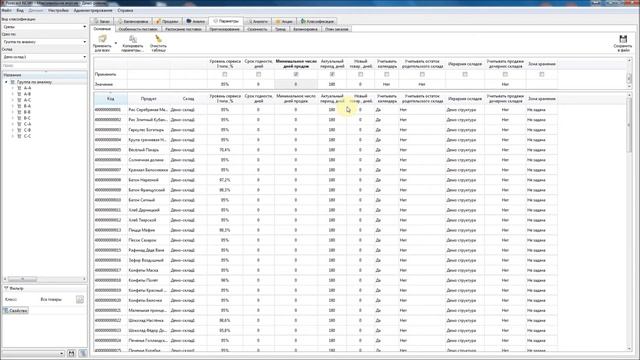Open the bottom-left combo box dropdown
This screenshot has height=360, width=640.
(x=62, y=353)
